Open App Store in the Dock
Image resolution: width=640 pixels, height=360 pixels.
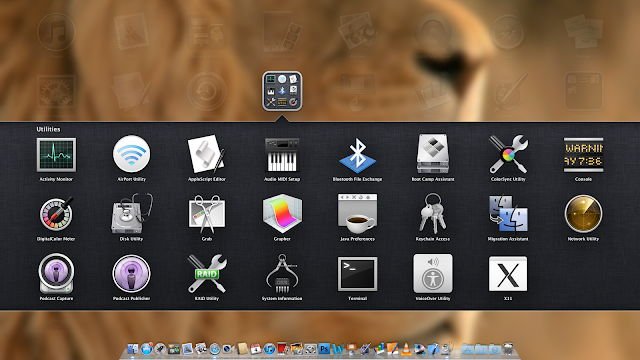tap(147, 349)
